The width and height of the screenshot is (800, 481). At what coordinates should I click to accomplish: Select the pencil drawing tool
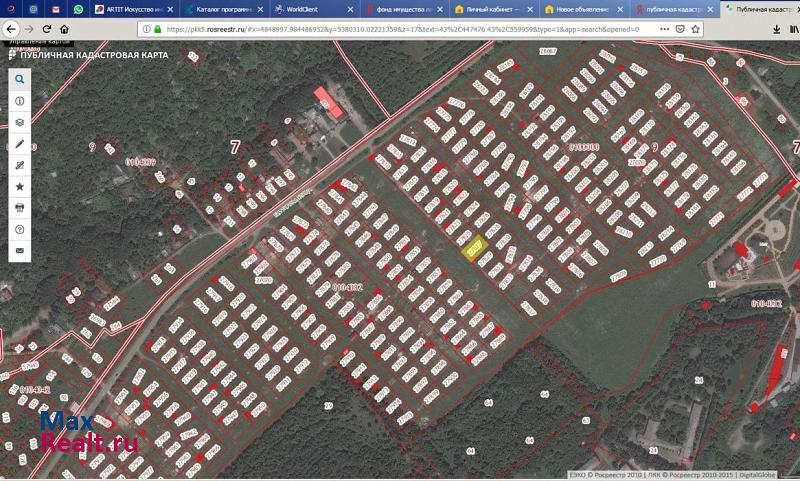pos(19,144)
